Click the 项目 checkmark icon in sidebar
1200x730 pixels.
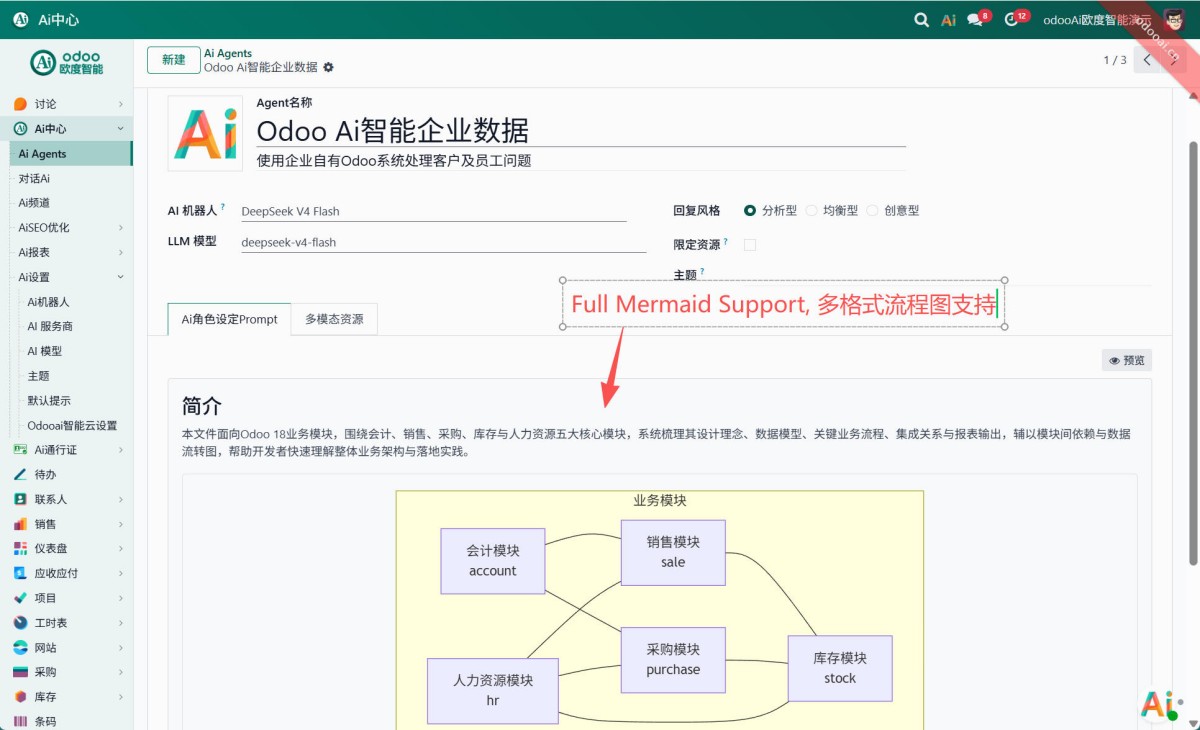pyautogui.click(x=20, y=598)
